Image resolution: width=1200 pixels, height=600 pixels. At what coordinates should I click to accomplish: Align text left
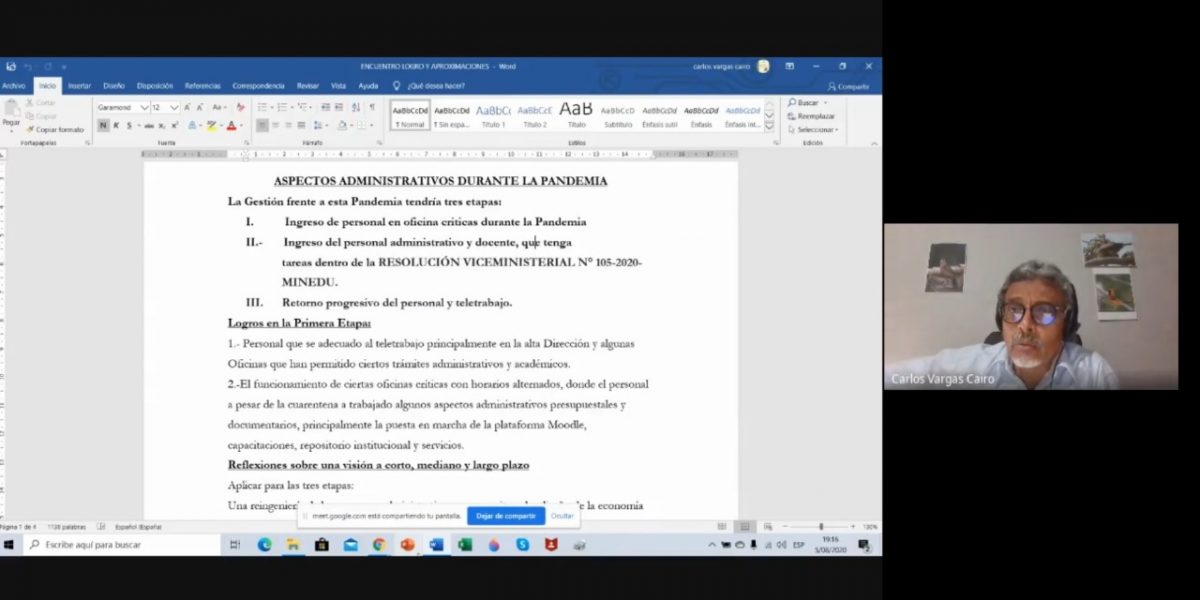(x=262, y=125)
